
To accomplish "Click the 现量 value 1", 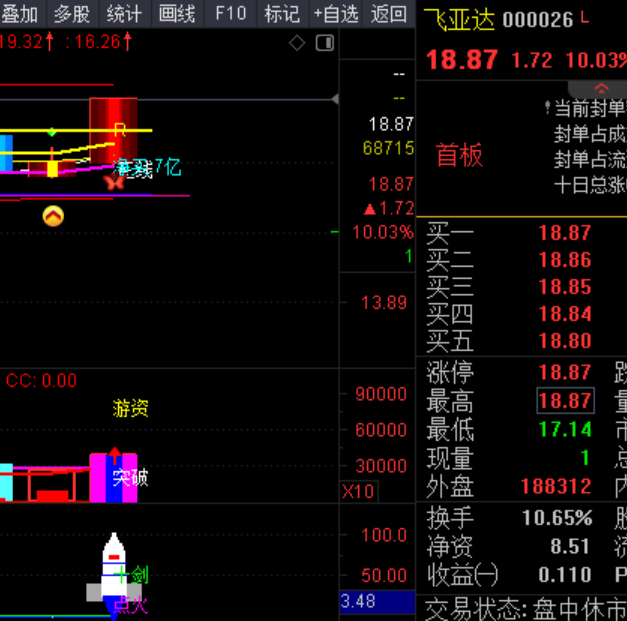I will pyautogui.click(x=585, y=458).
